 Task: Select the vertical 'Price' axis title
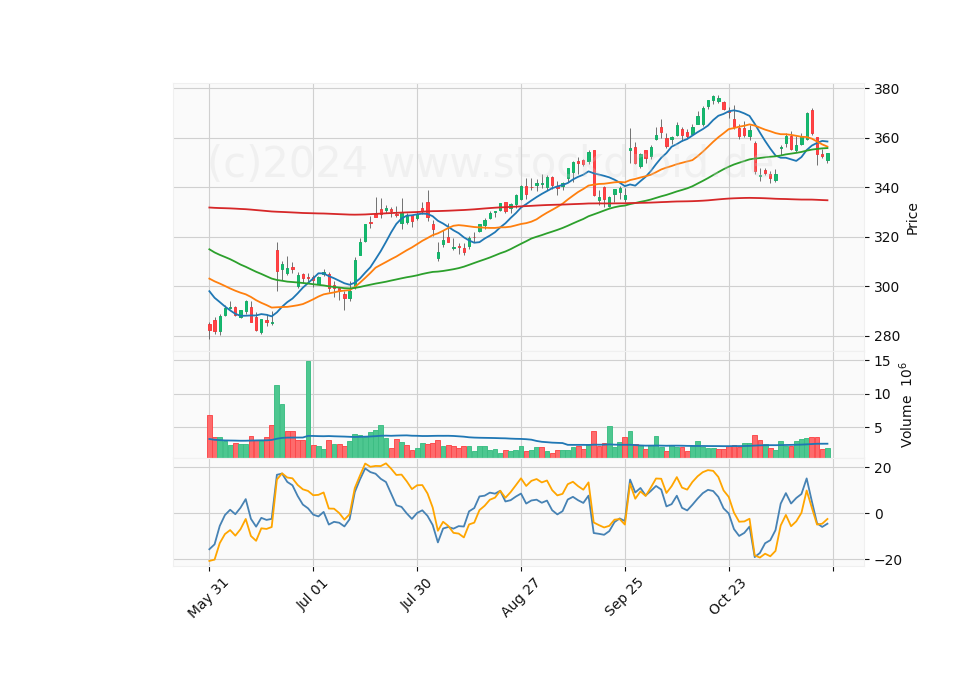[912, 219]
